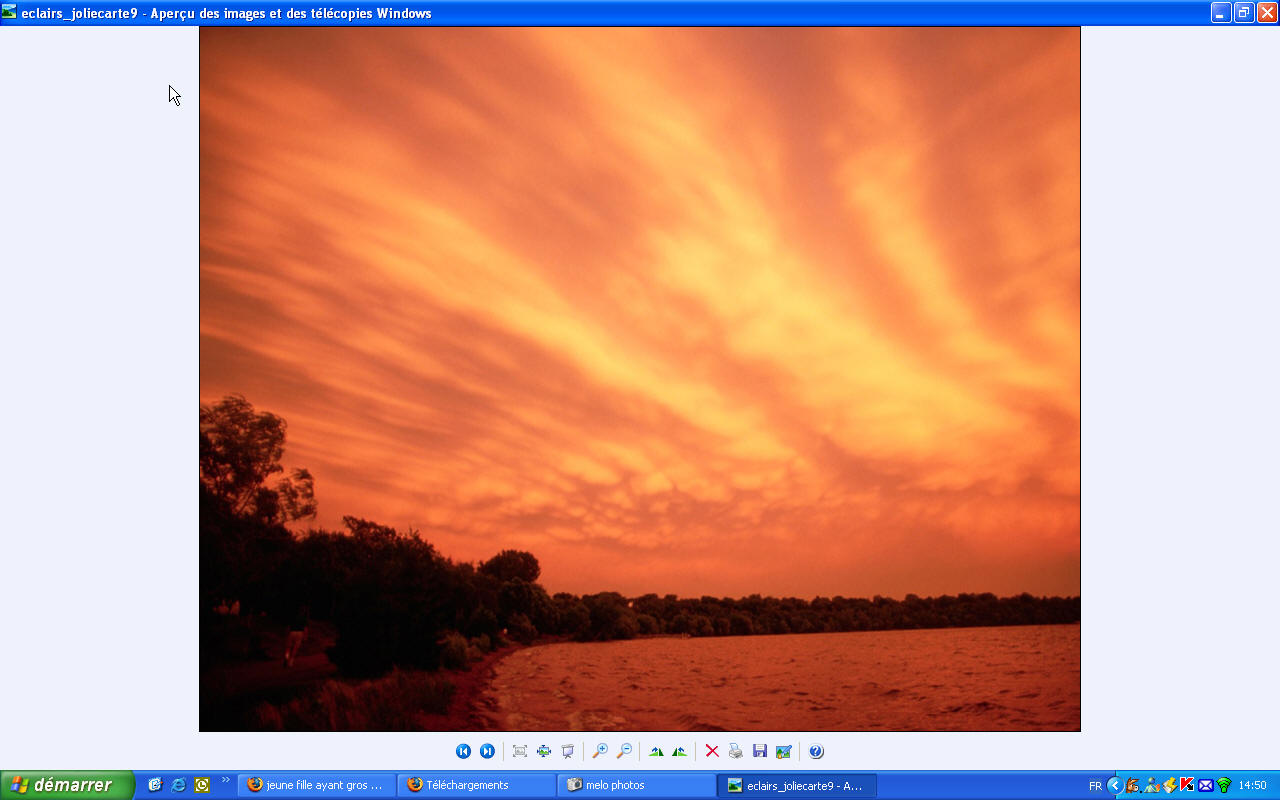Minimize the image viewer window
Image resolution: width=1280 pixels, height=800 pixels.
point(1221,13)
